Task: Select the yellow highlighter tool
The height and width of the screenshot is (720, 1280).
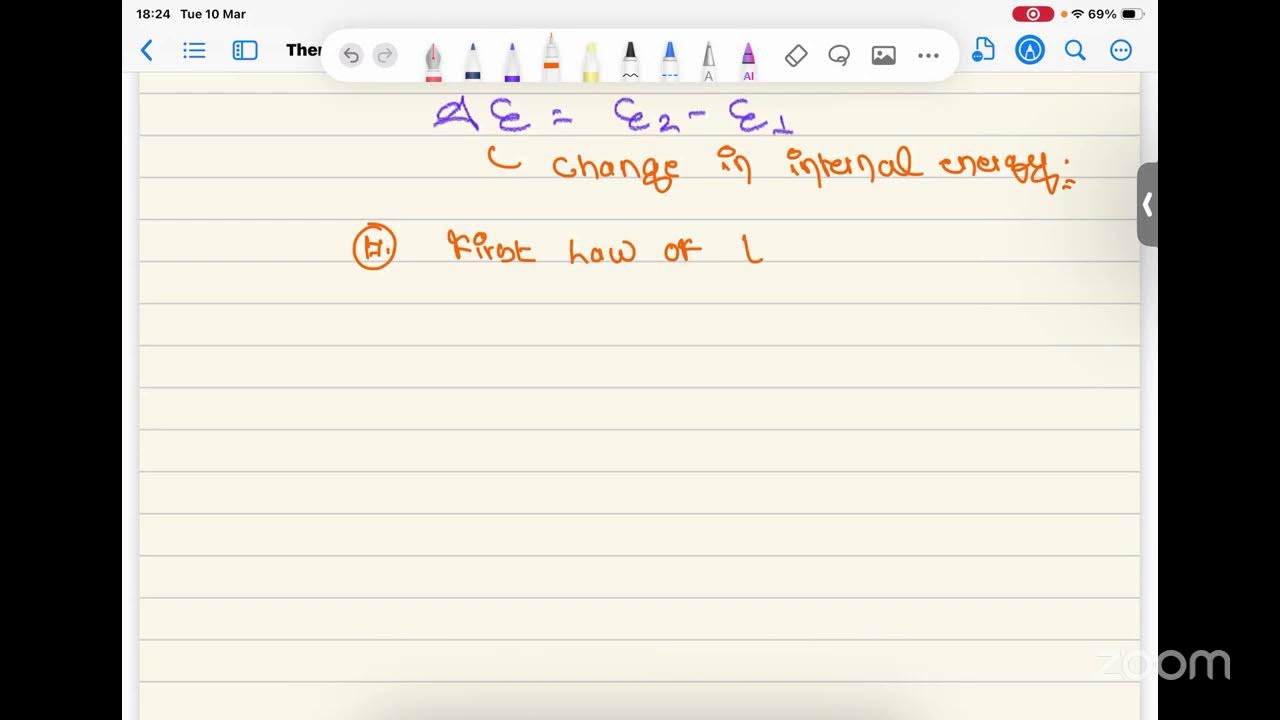Action: point(591,60)
